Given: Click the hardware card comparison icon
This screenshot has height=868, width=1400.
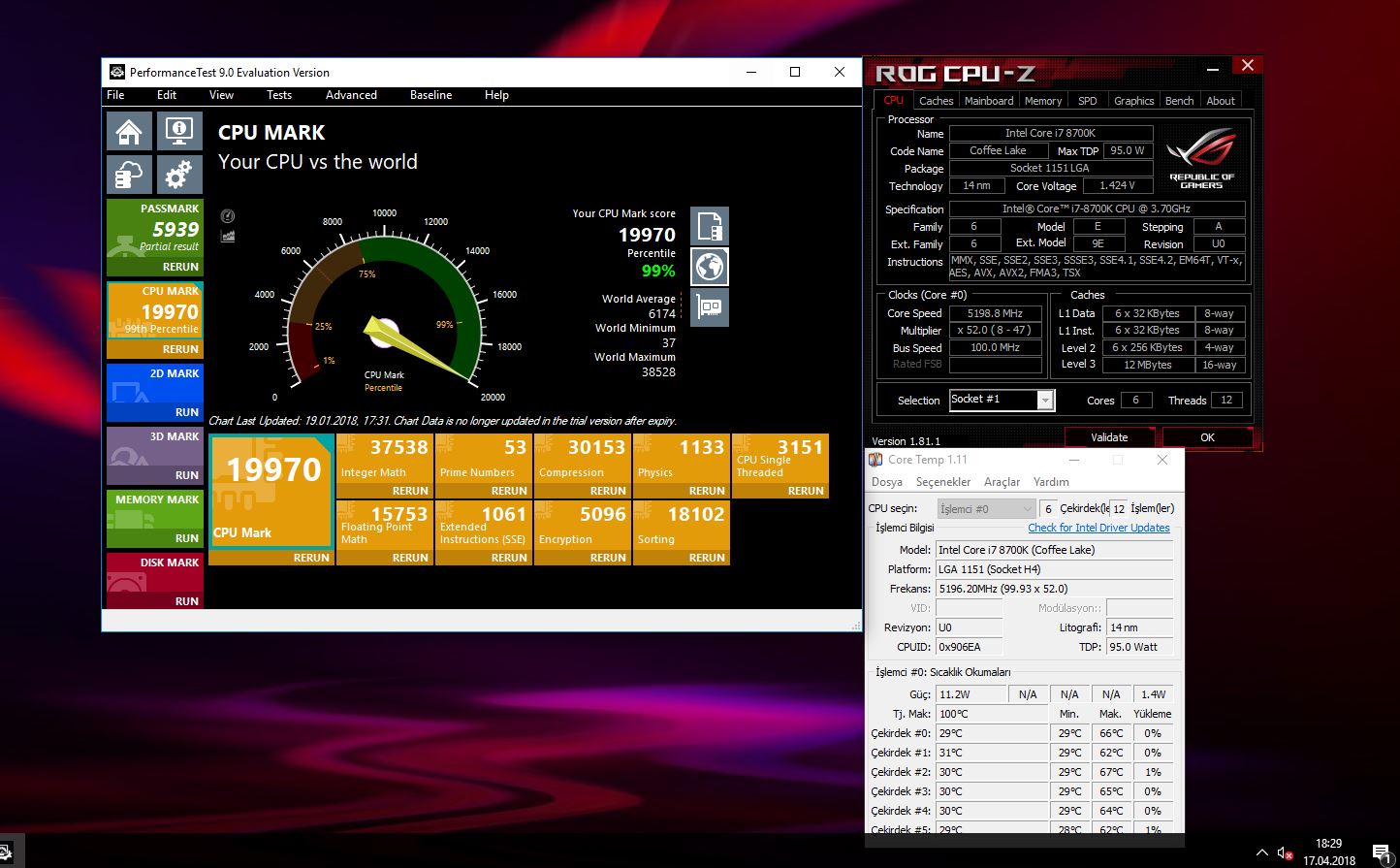Looking at the screenshot, I should click(x=710, y=307).
